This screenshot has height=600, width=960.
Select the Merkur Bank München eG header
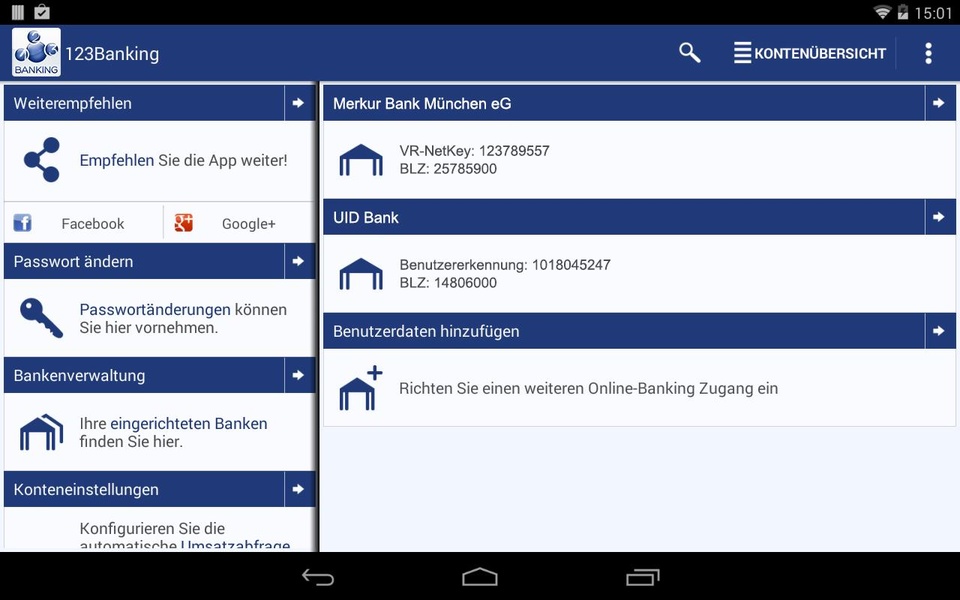pos(624,103)
